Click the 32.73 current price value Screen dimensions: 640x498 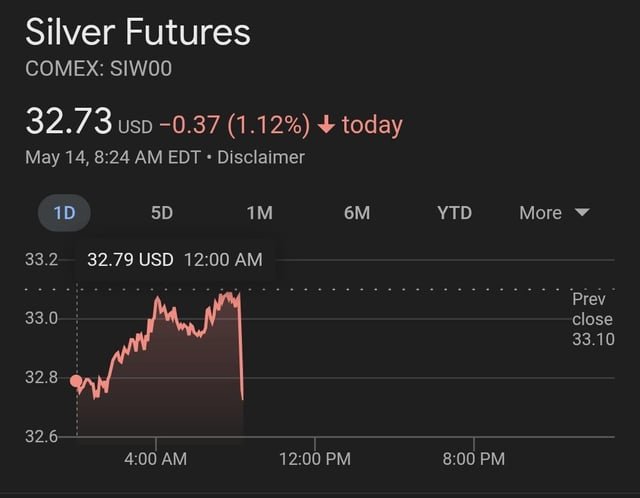(68, 122)
